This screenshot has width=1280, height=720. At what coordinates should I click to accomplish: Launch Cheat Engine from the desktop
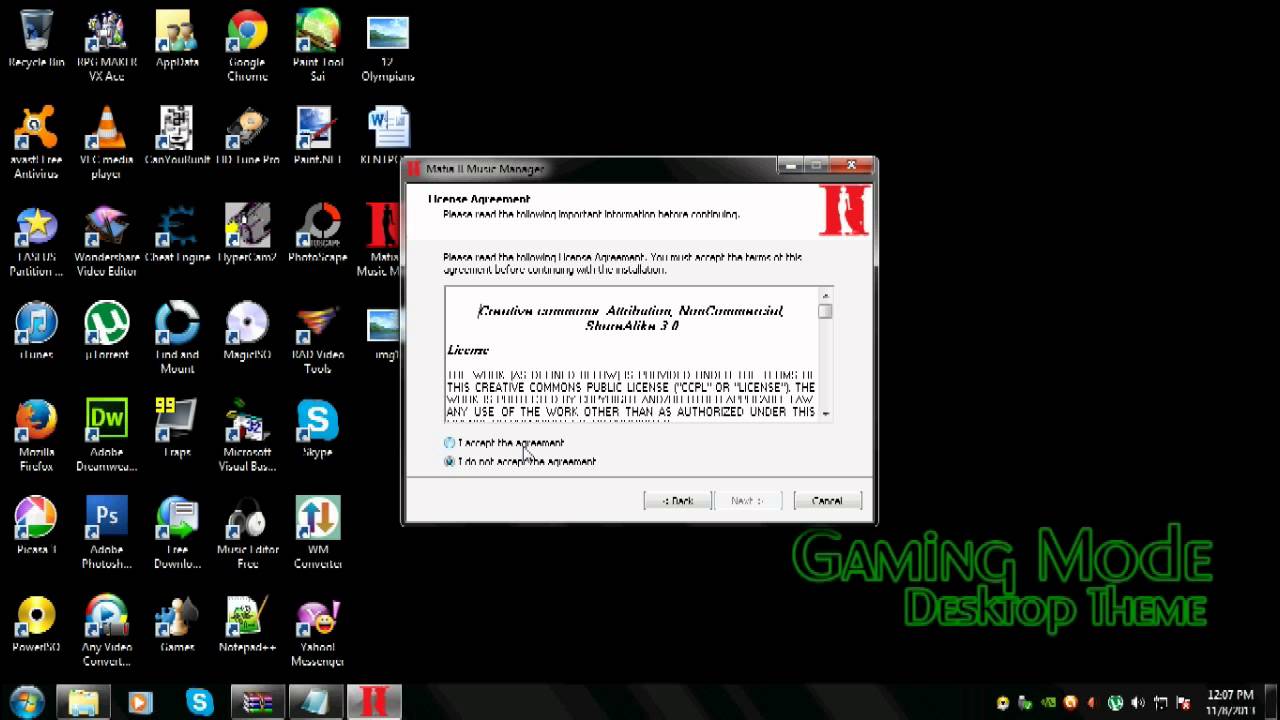(177, 234)
